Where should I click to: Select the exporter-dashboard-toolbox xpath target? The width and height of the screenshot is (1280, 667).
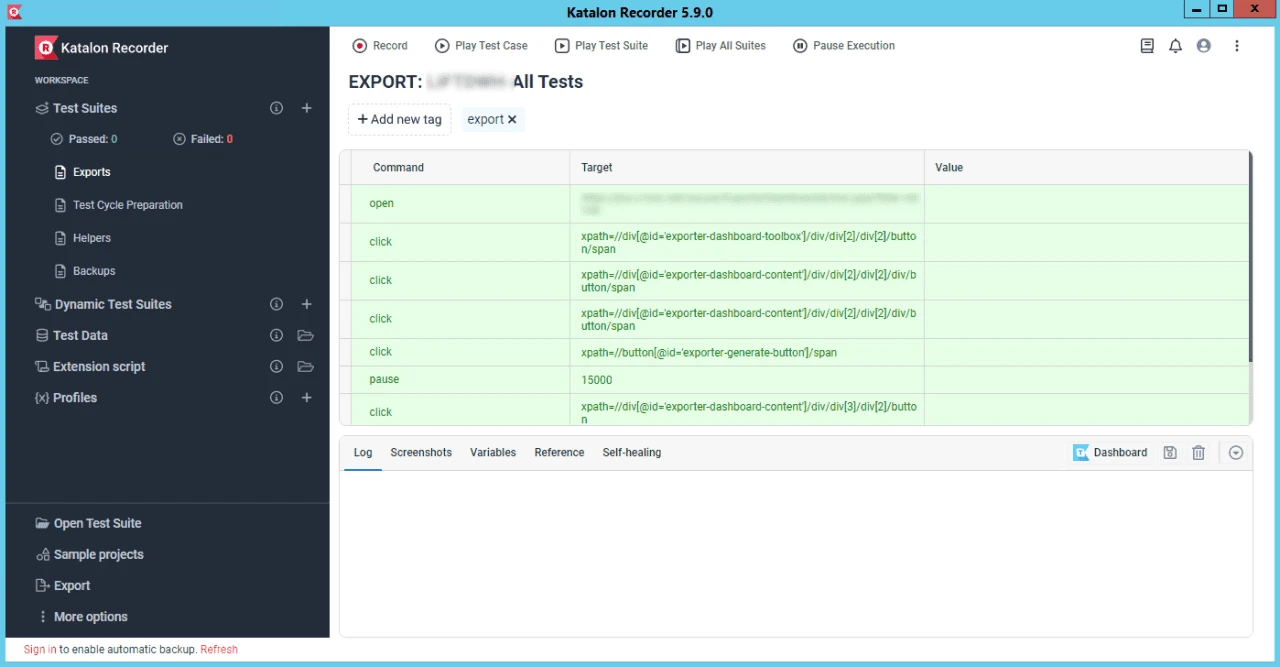point(748,243)
